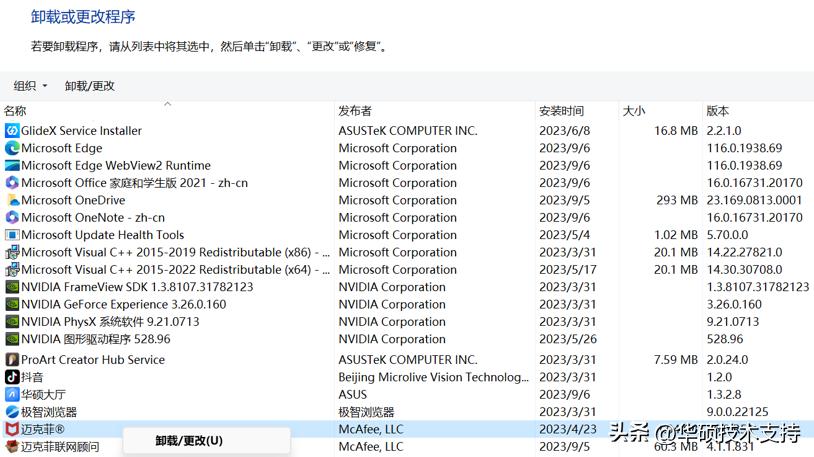Sort by the 安装时间 column header

pyautogui.click(x=561, y=111)
